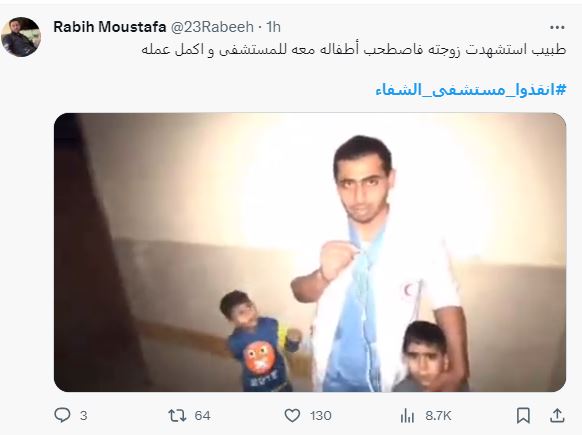
Task: Click the Rabih Moustafa display name
Action: coord(109,27)
